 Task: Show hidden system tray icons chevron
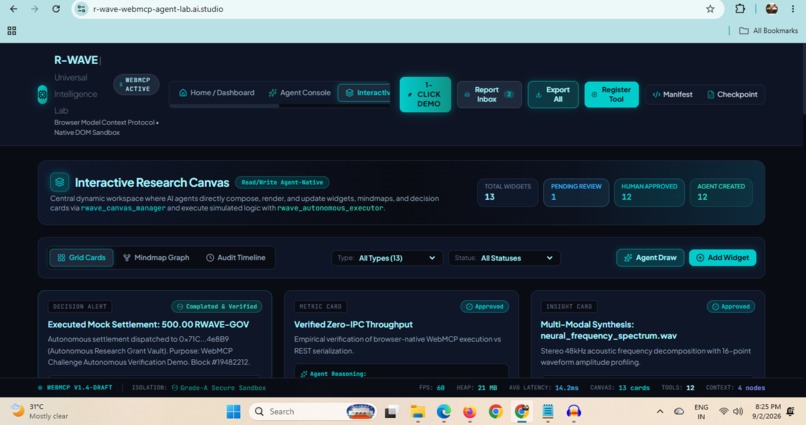point(660,411)
